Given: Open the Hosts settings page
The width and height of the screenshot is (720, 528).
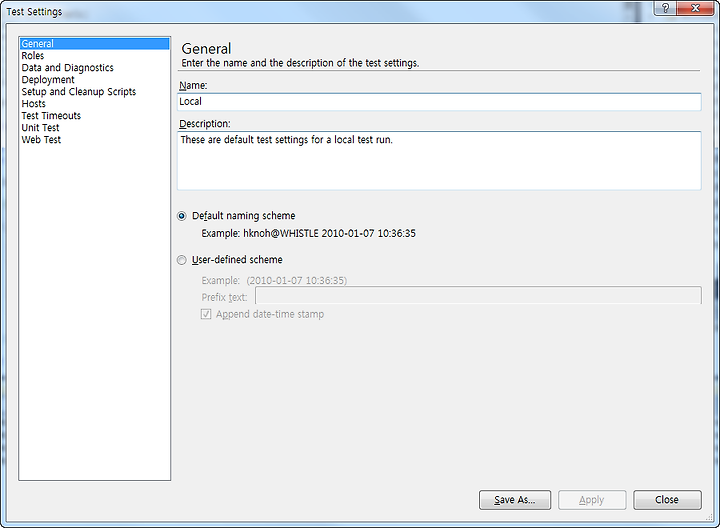Looking at the screenshot, I should click(x=34, y=103).
